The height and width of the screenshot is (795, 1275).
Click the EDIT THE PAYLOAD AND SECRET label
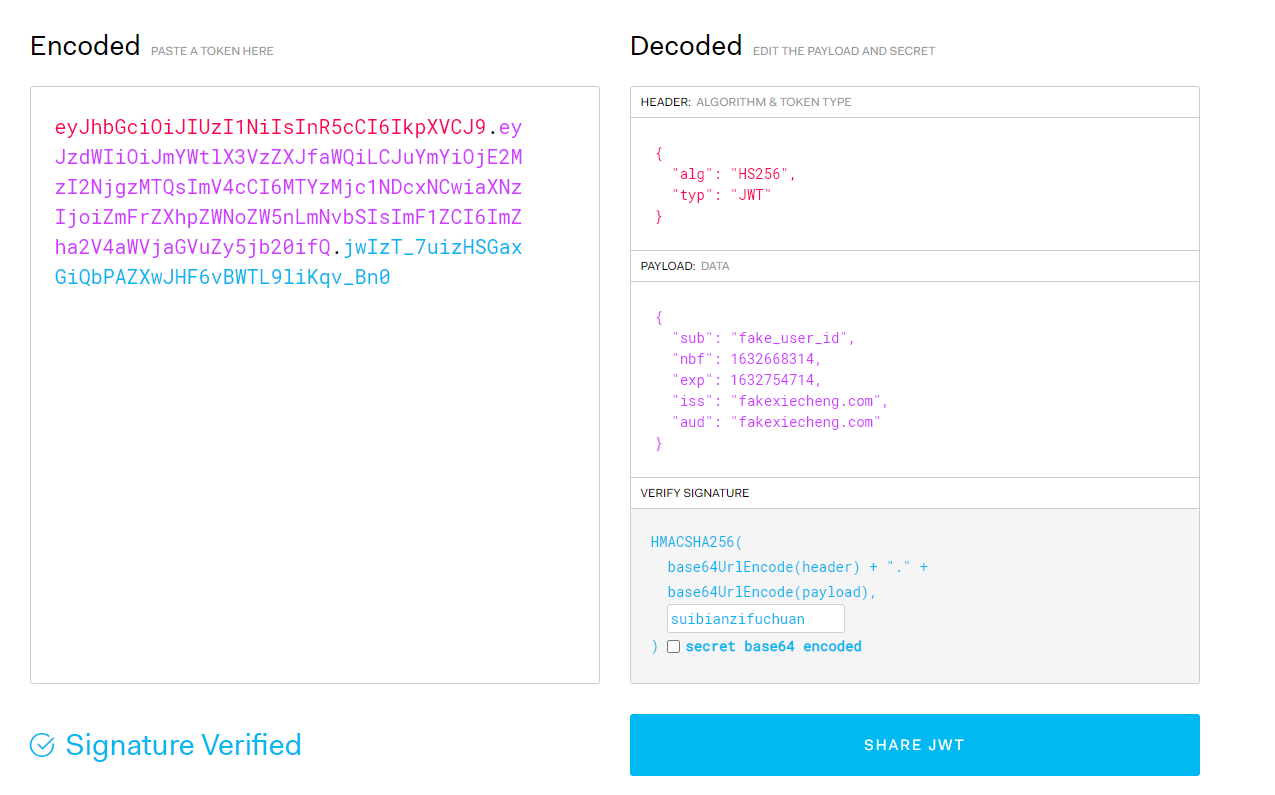coord(843,50)
